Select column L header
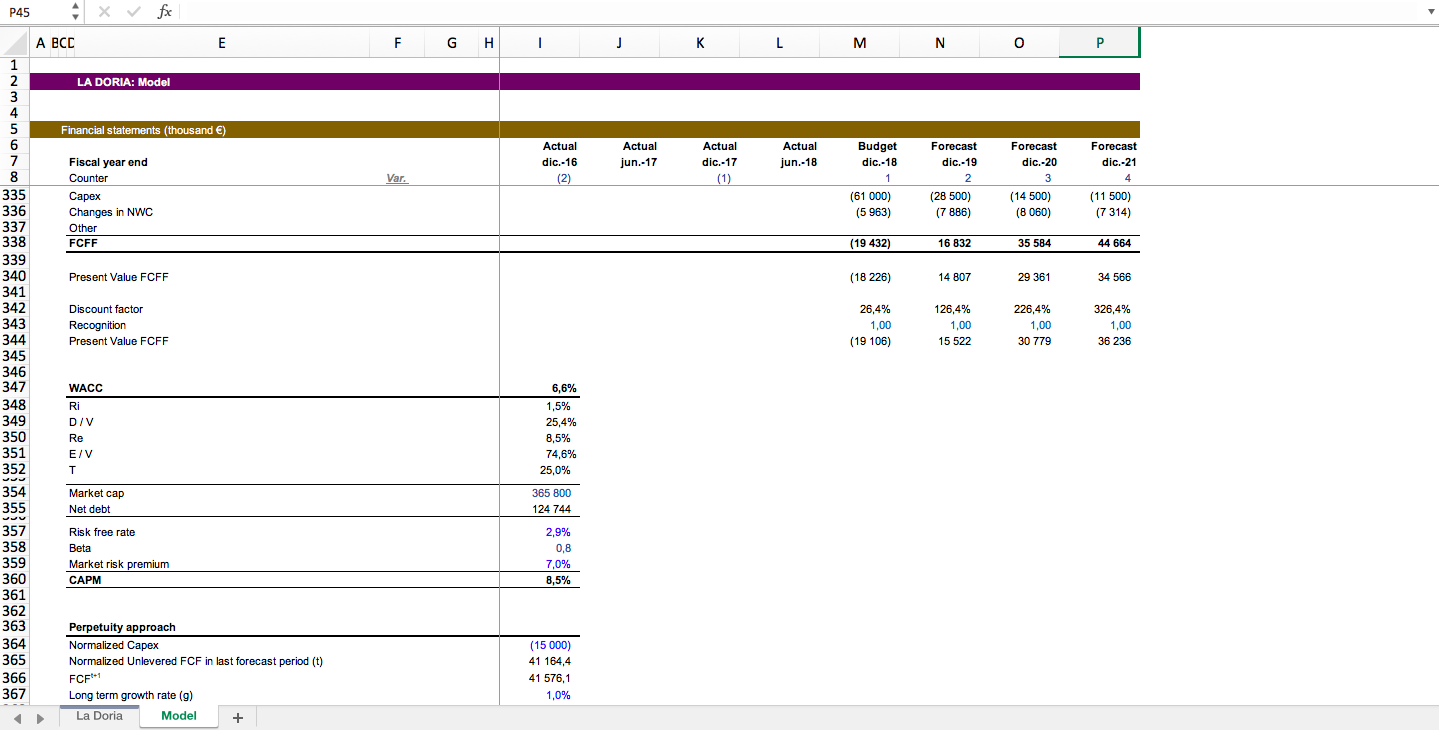Screen dimensions: 1439x730 click(x=779, y=43)
